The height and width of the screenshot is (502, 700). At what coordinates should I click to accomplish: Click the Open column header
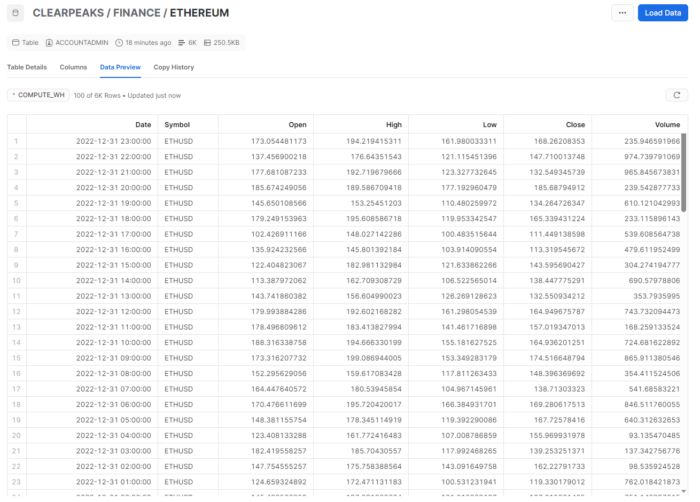pos(297,125)
